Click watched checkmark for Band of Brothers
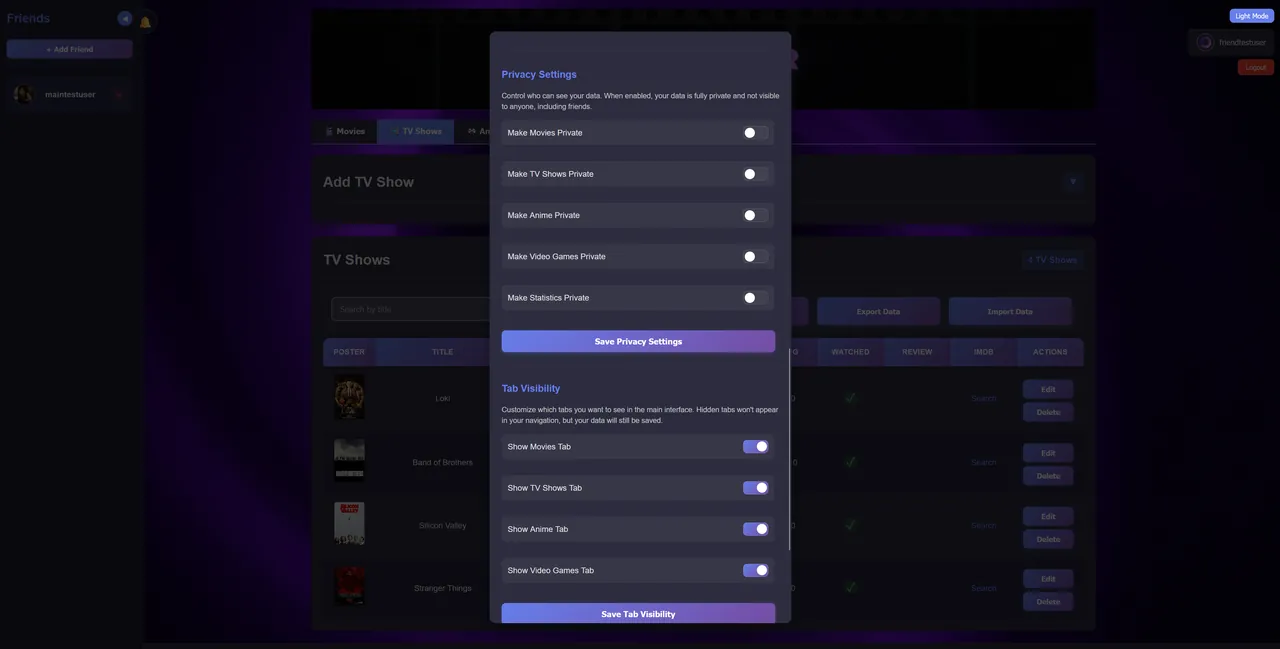The image size is (1280, 649). pos(850,462)
